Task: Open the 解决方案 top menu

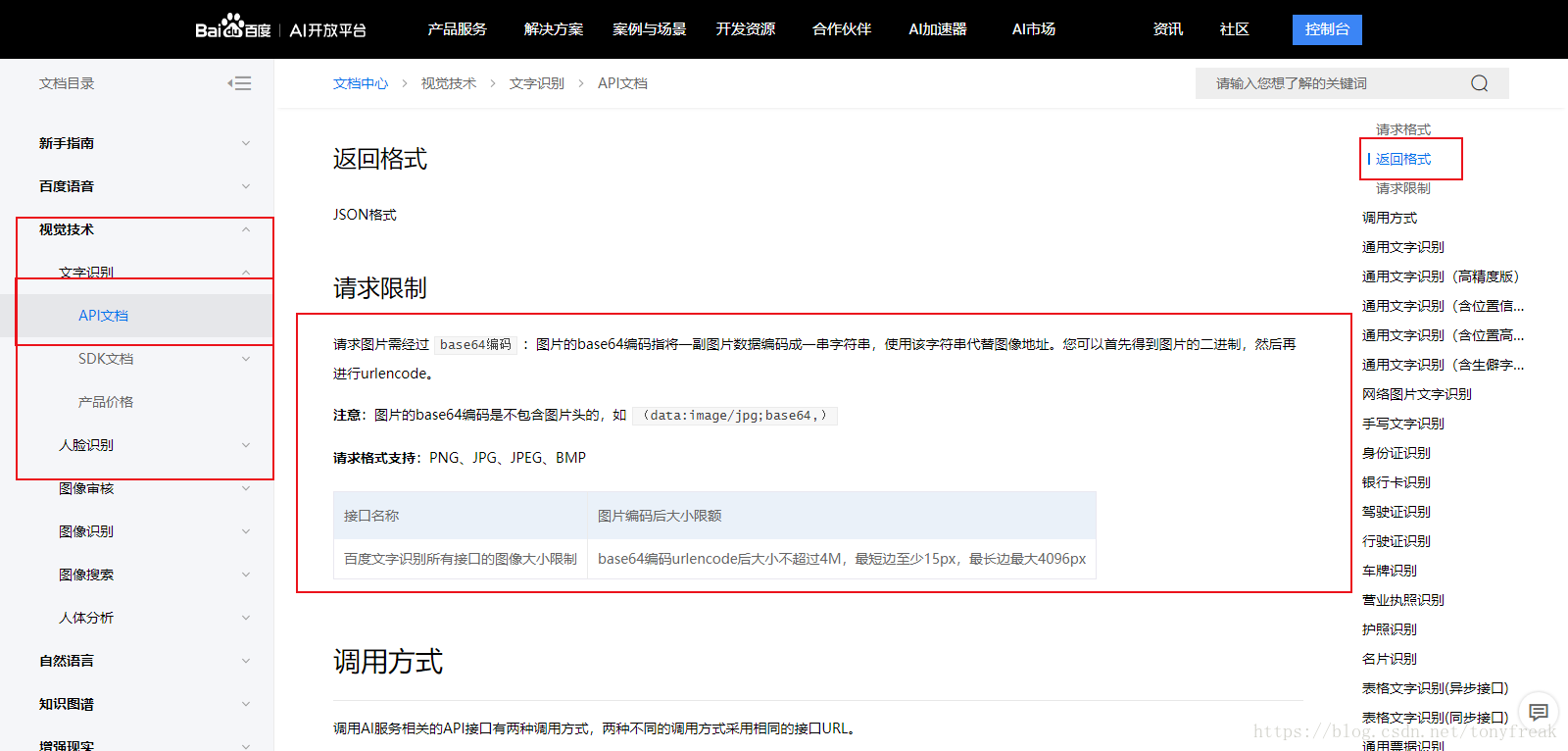Action: [x=554, y=29]
